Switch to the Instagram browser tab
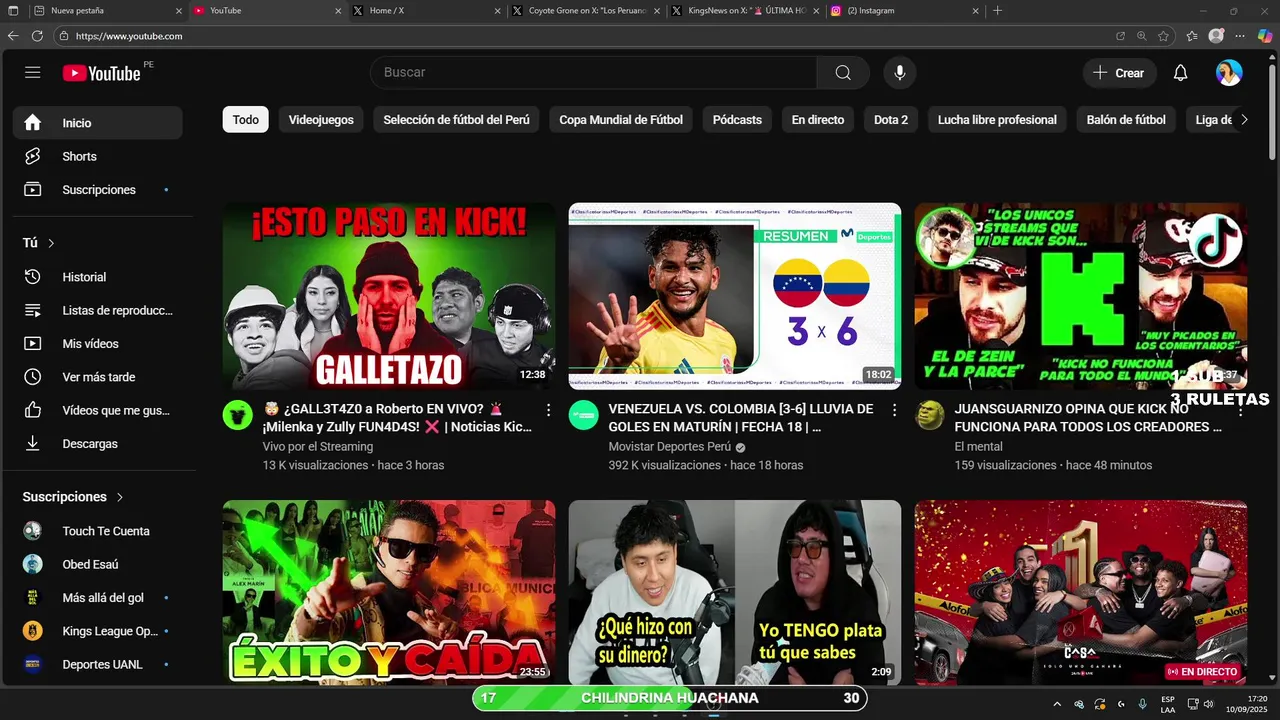1280x720 pixels. click(907, 11)
